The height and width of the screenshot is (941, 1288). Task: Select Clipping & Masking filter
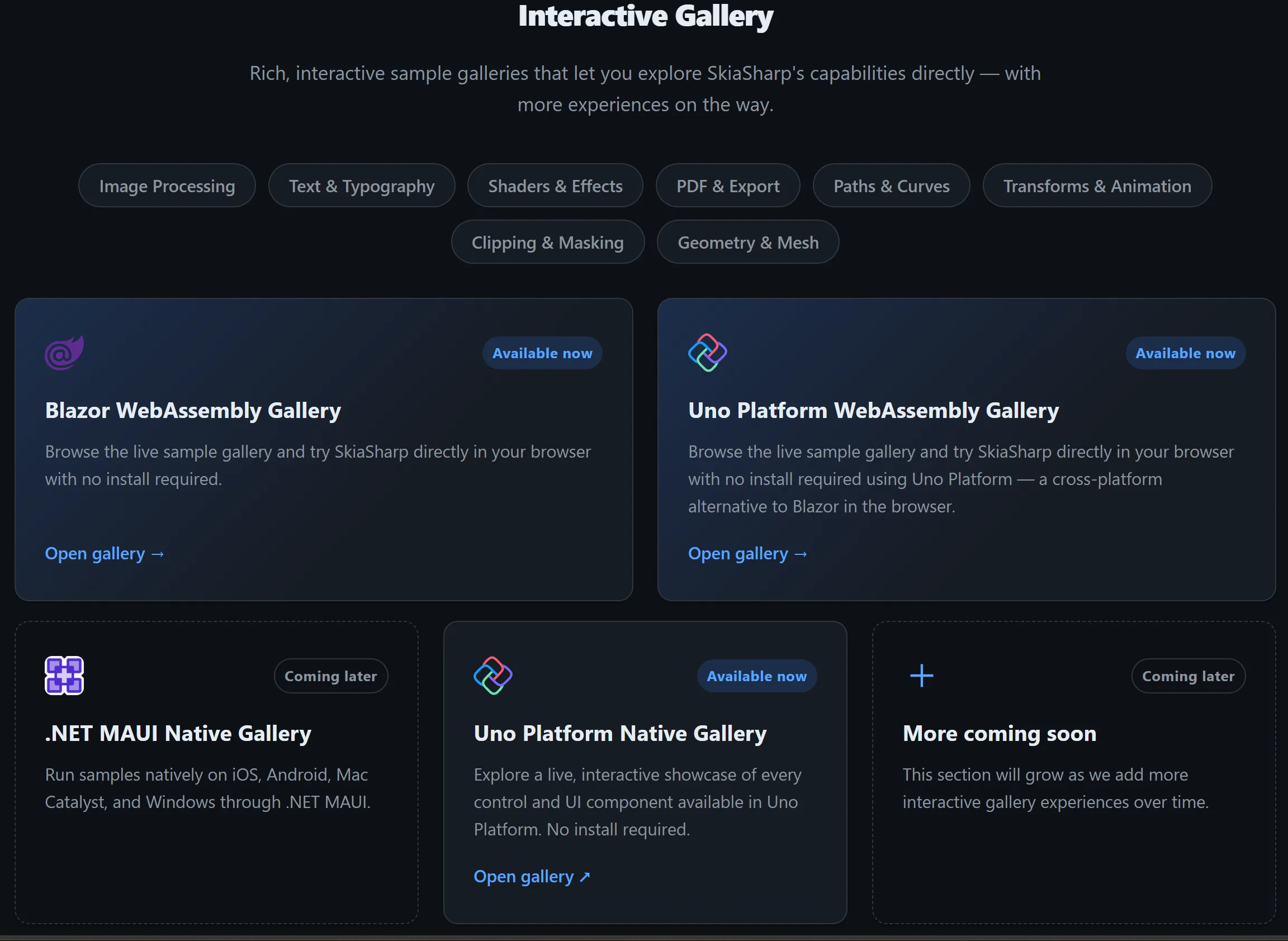[548, 243]
